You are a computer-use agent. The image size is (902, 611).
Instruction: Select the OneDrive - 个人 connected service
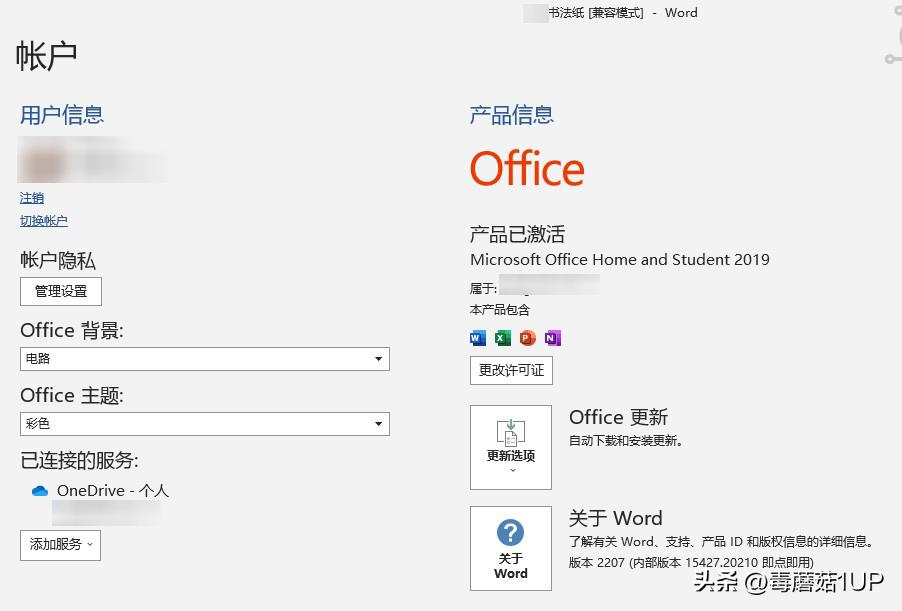[113, 490]
